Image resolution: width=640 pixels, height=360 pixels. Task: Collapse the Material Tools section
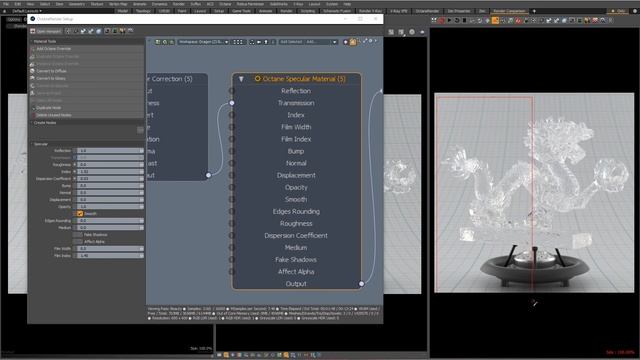31,41
